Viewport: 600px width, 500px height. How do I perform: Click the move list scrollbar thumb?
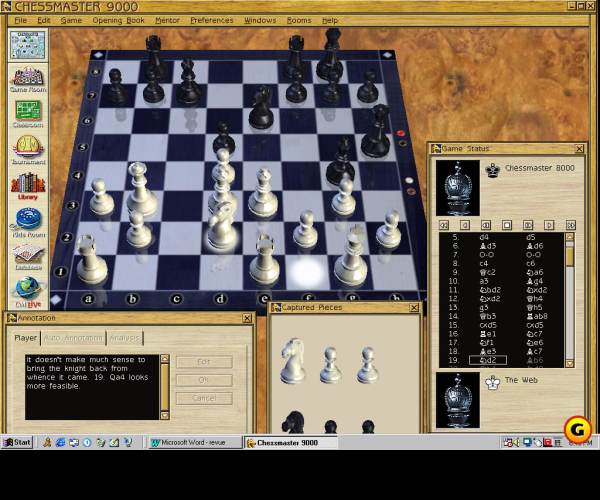[x=570, y=256]
